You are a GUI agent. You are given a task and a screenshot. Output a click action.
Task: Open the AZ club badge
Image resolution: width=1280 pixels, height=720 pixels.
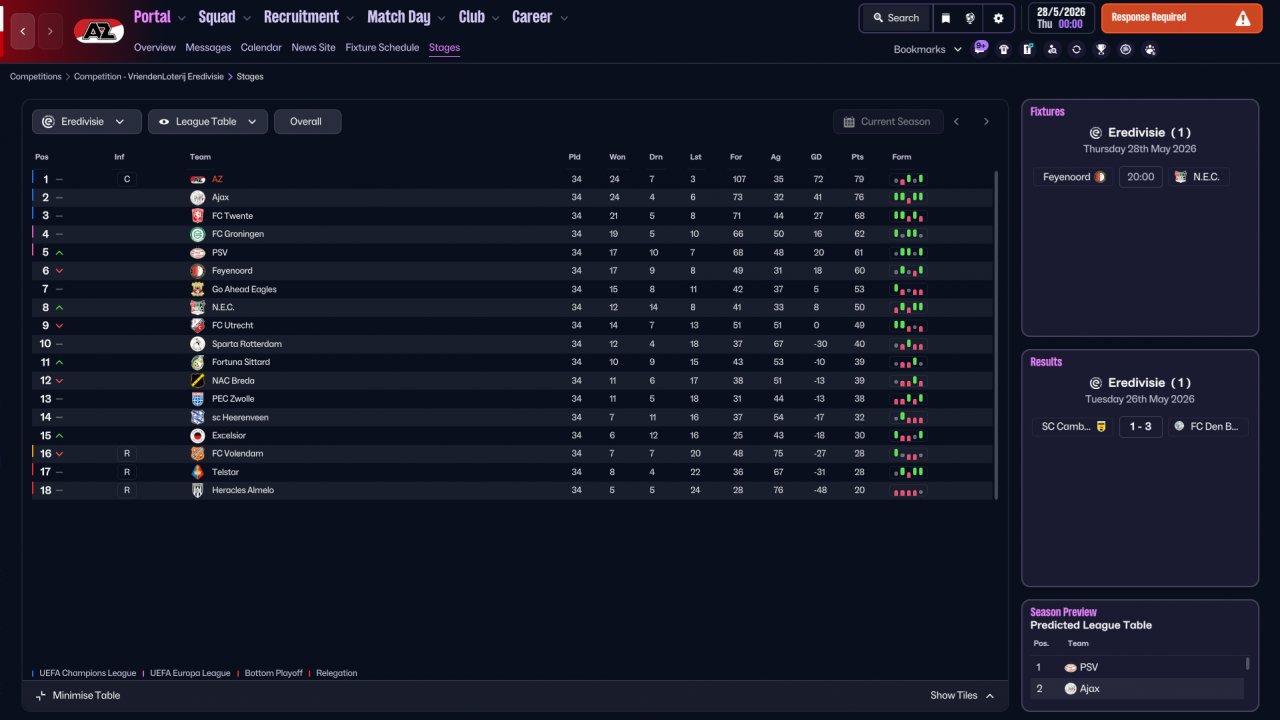pyautogui.click(x=99, y=31)
